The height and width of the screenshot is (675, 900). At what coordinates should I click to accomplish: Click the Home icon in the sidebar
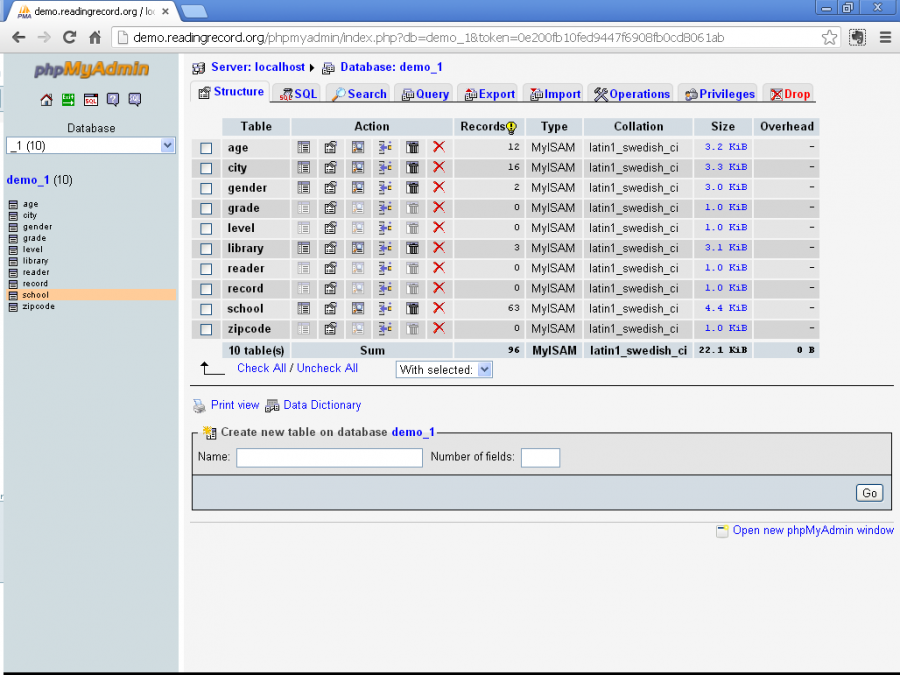[46, 100]
